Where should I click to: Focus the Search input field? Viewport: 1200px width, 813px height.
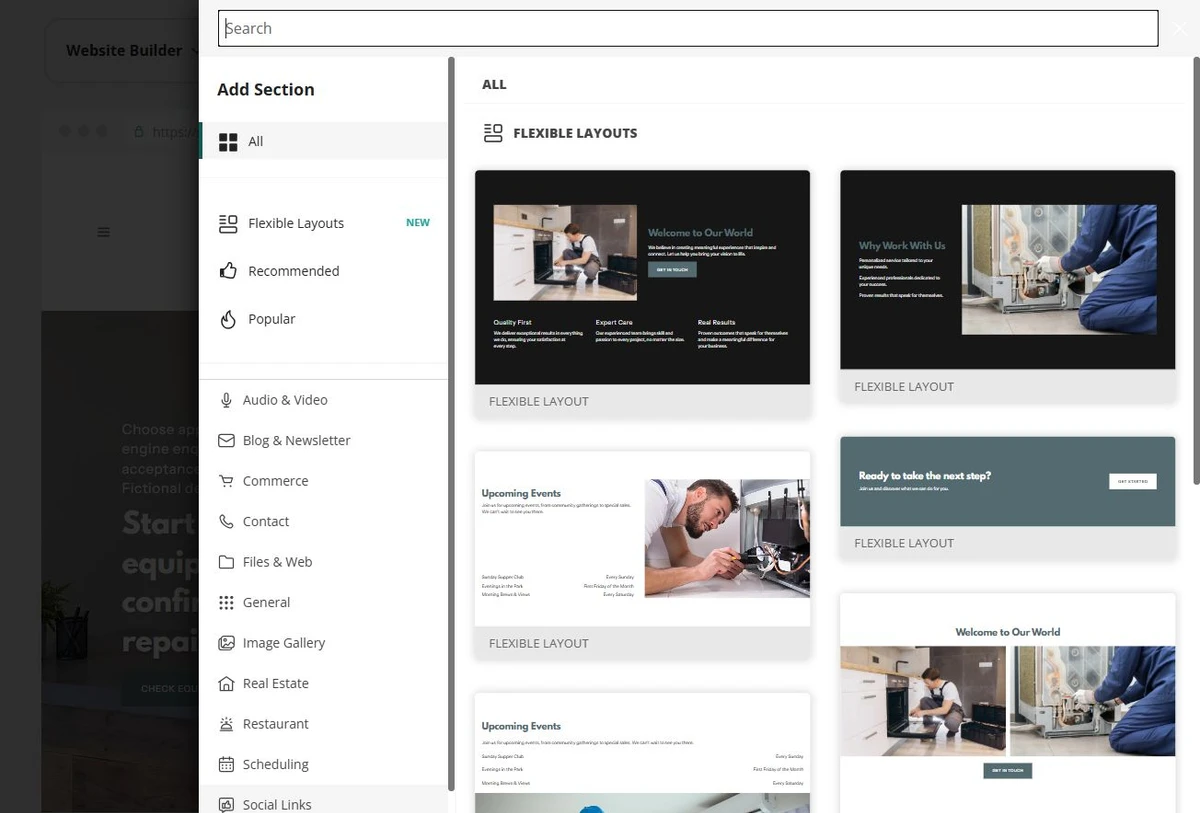pos(688,28)
